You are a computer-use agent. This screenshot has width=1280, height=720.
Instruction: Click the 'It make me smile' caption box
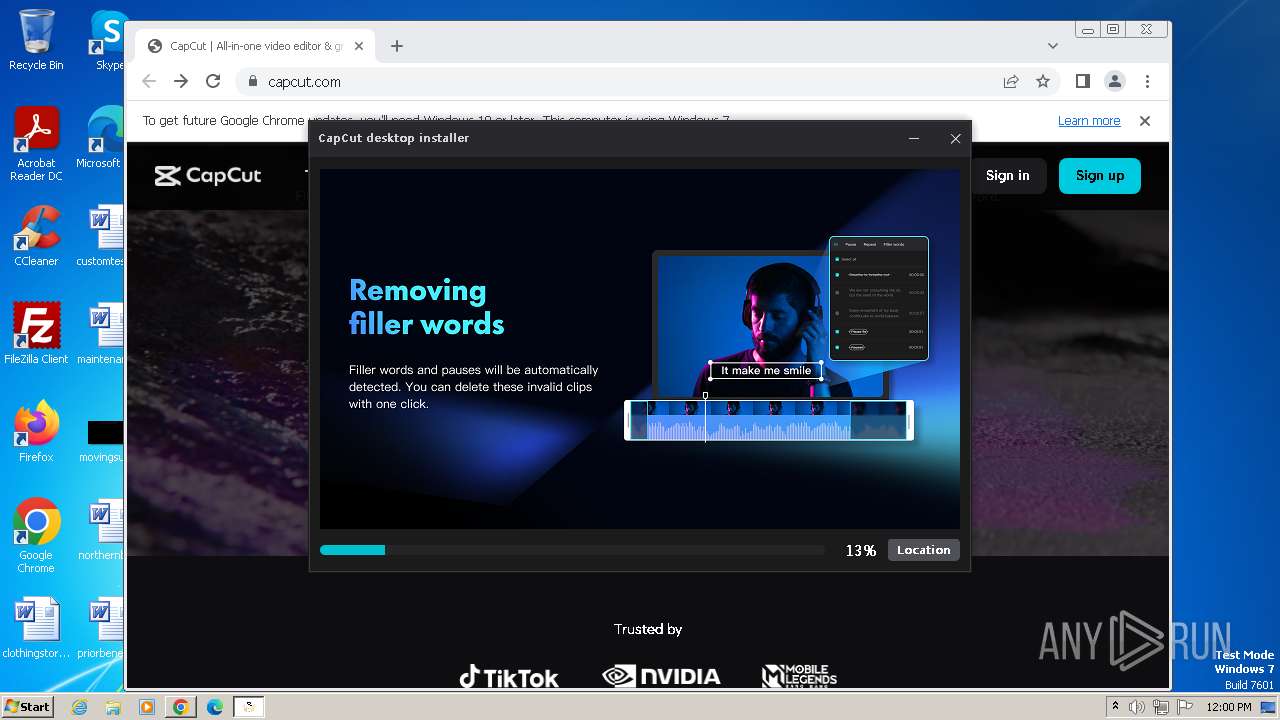click(766, 371)
